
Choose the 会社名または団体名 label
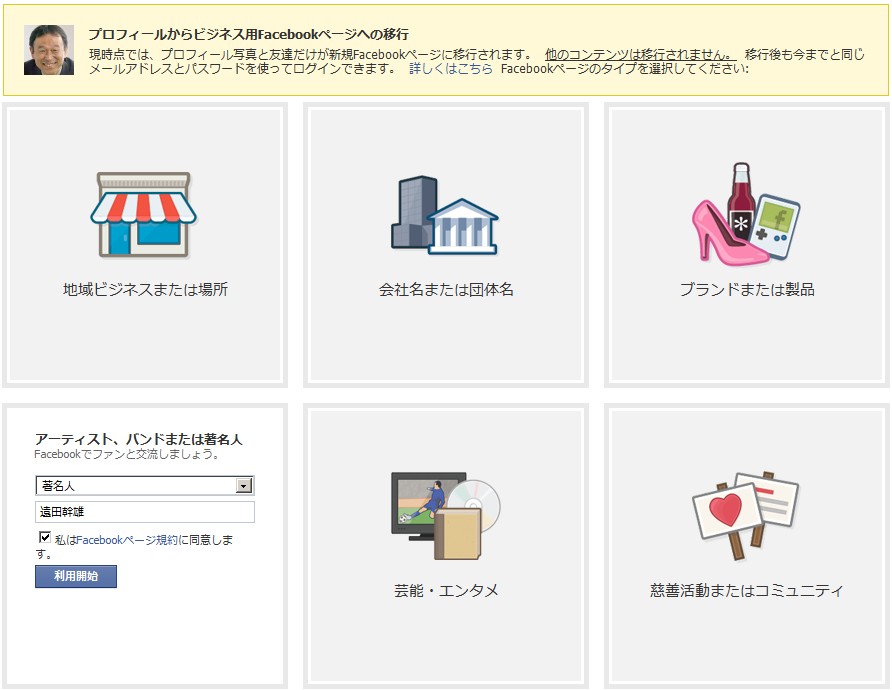446,290
